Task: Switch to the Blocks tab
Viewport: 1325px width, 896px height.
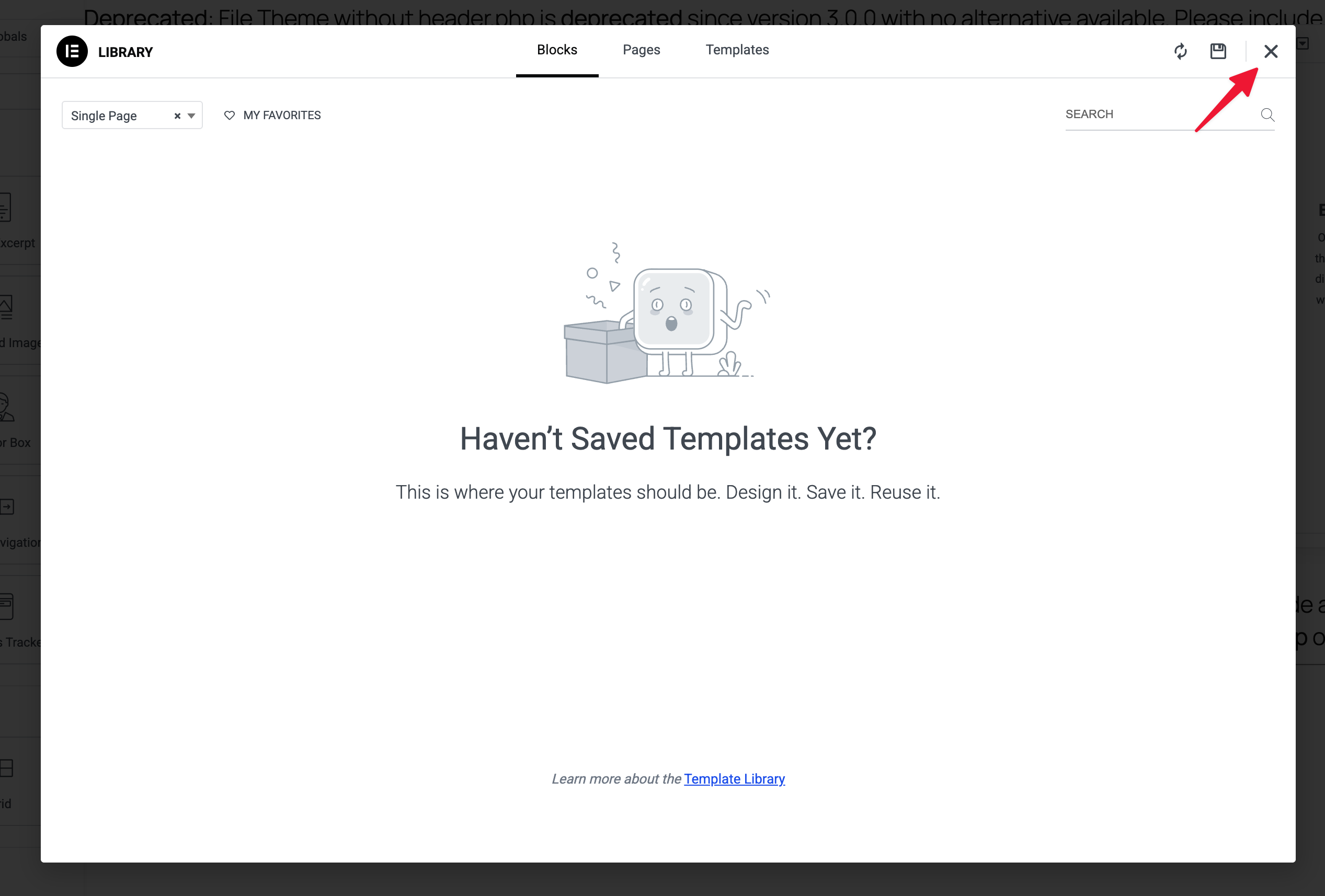Action: [556, 50]
